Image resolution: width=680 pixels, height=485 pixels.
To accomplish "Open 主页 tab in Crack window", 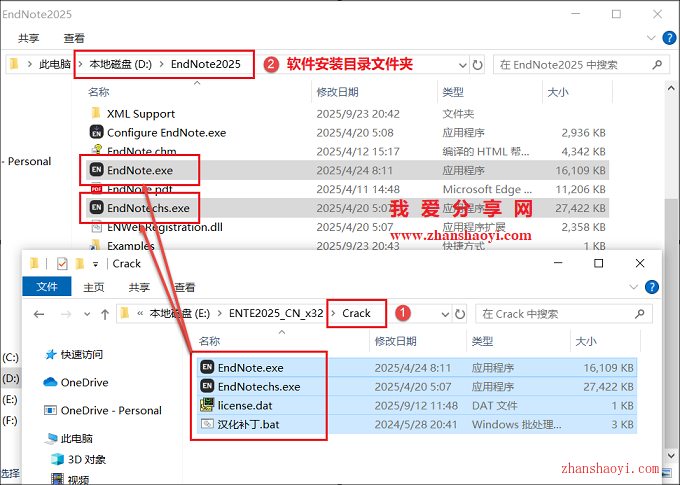I will (x=94, y=287).
